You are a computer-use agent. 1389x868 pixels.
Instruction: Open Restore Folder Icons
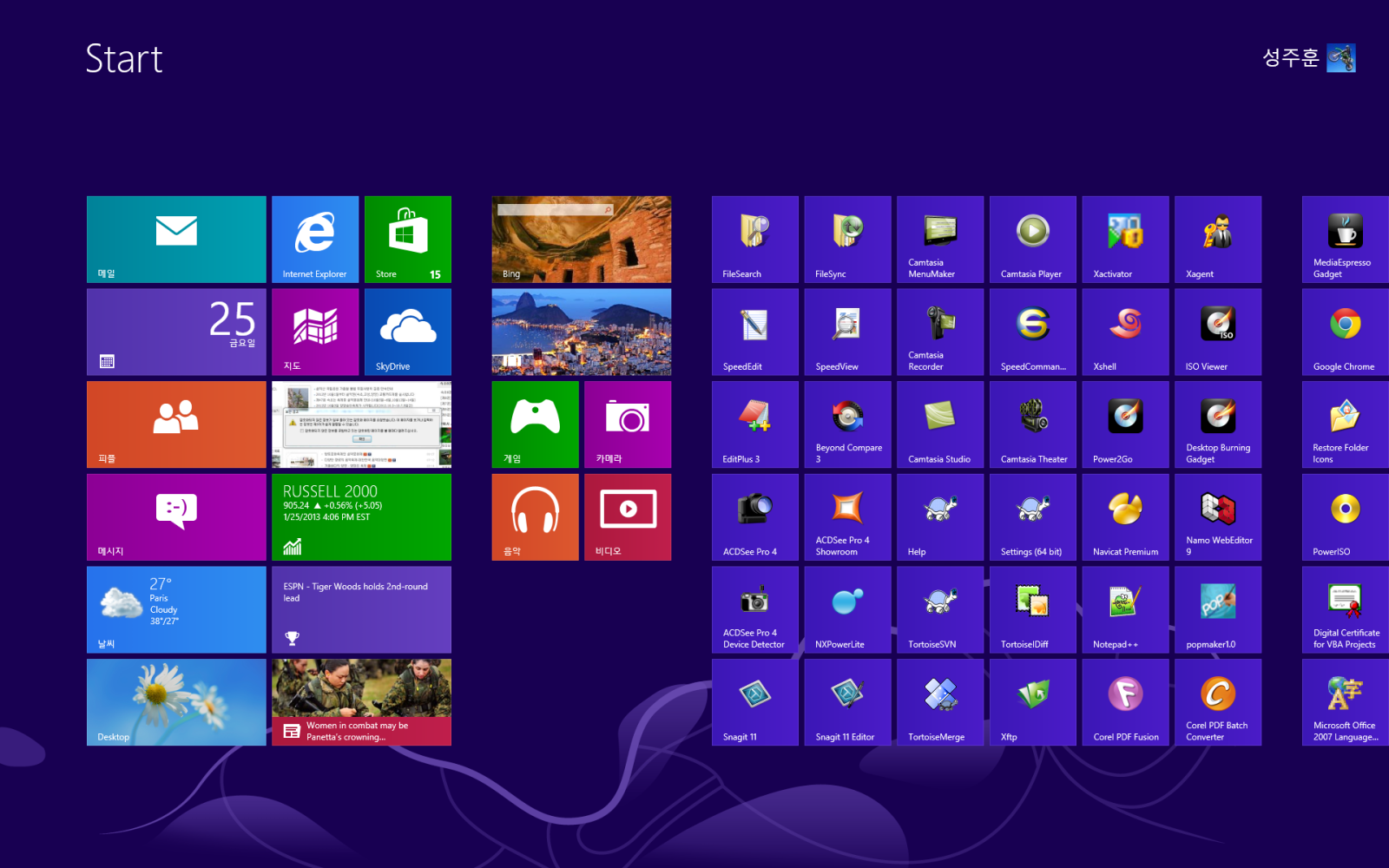pos(1346,424)
